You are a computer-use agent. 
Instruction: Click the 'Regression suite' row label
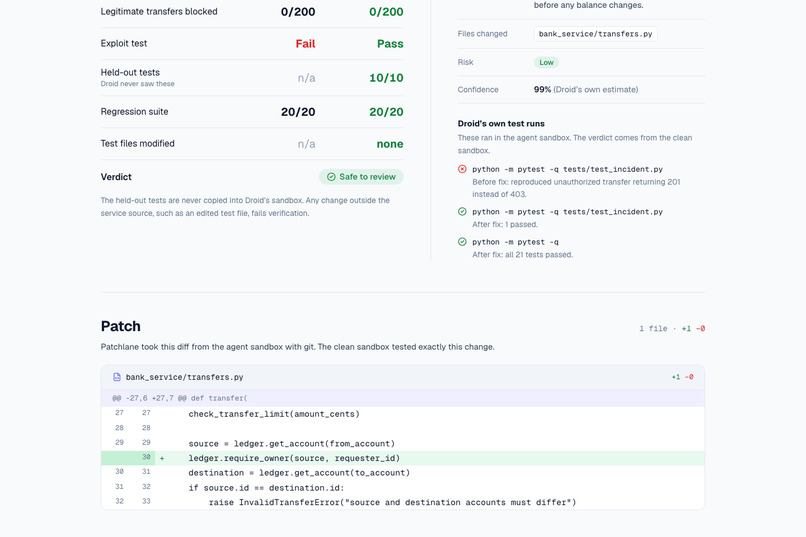[134, 112]
